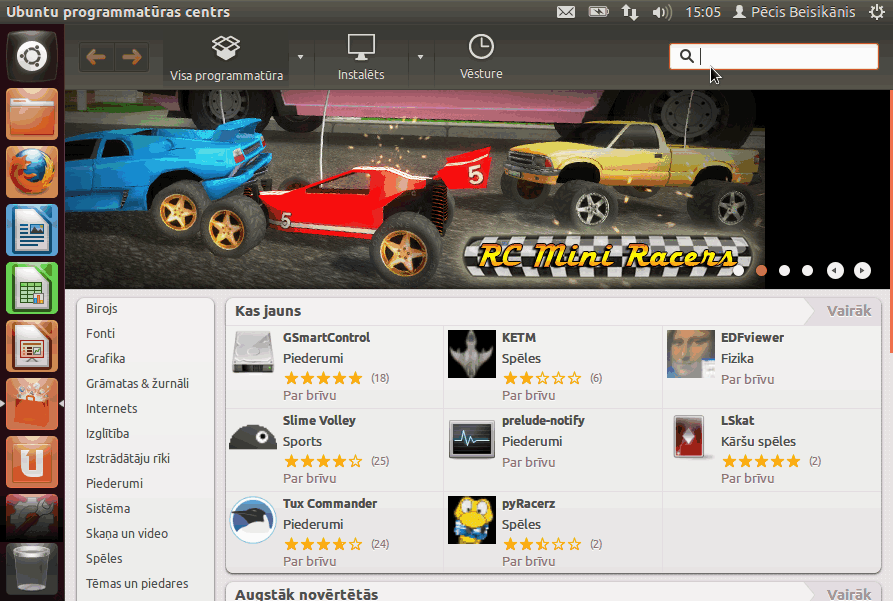
Task: Open the Sistēma category
Action: coord(108,509)
